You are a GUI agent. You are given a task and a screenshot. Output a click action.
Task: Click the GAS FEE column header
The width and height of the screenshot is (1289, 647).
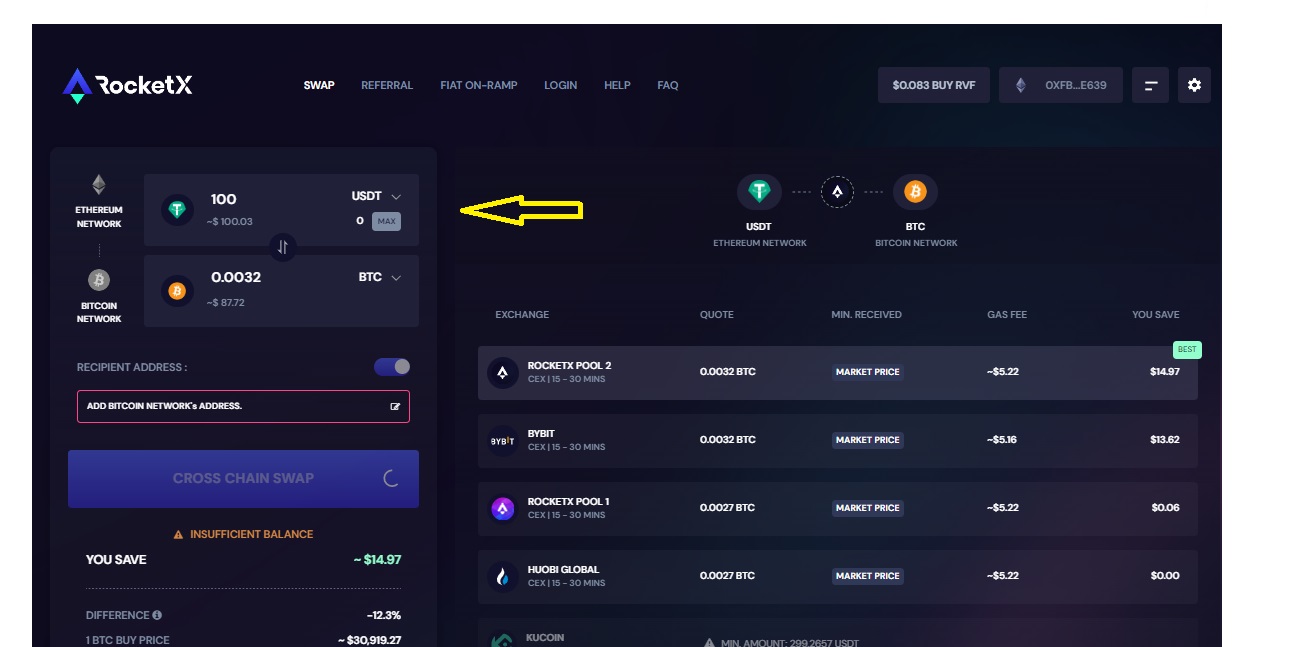coord(1006,315)
